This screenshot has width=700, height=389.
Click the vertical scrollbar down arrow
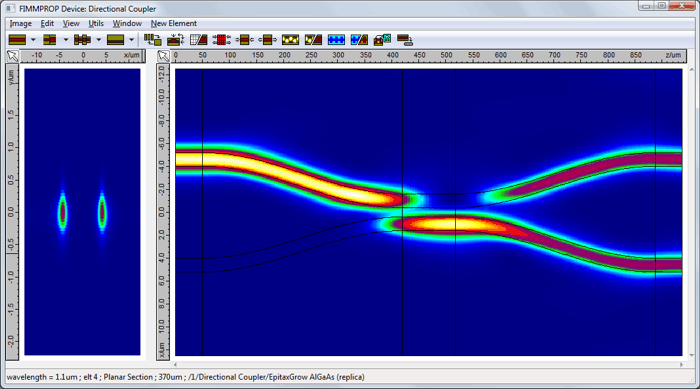click(x=692, y=356)
